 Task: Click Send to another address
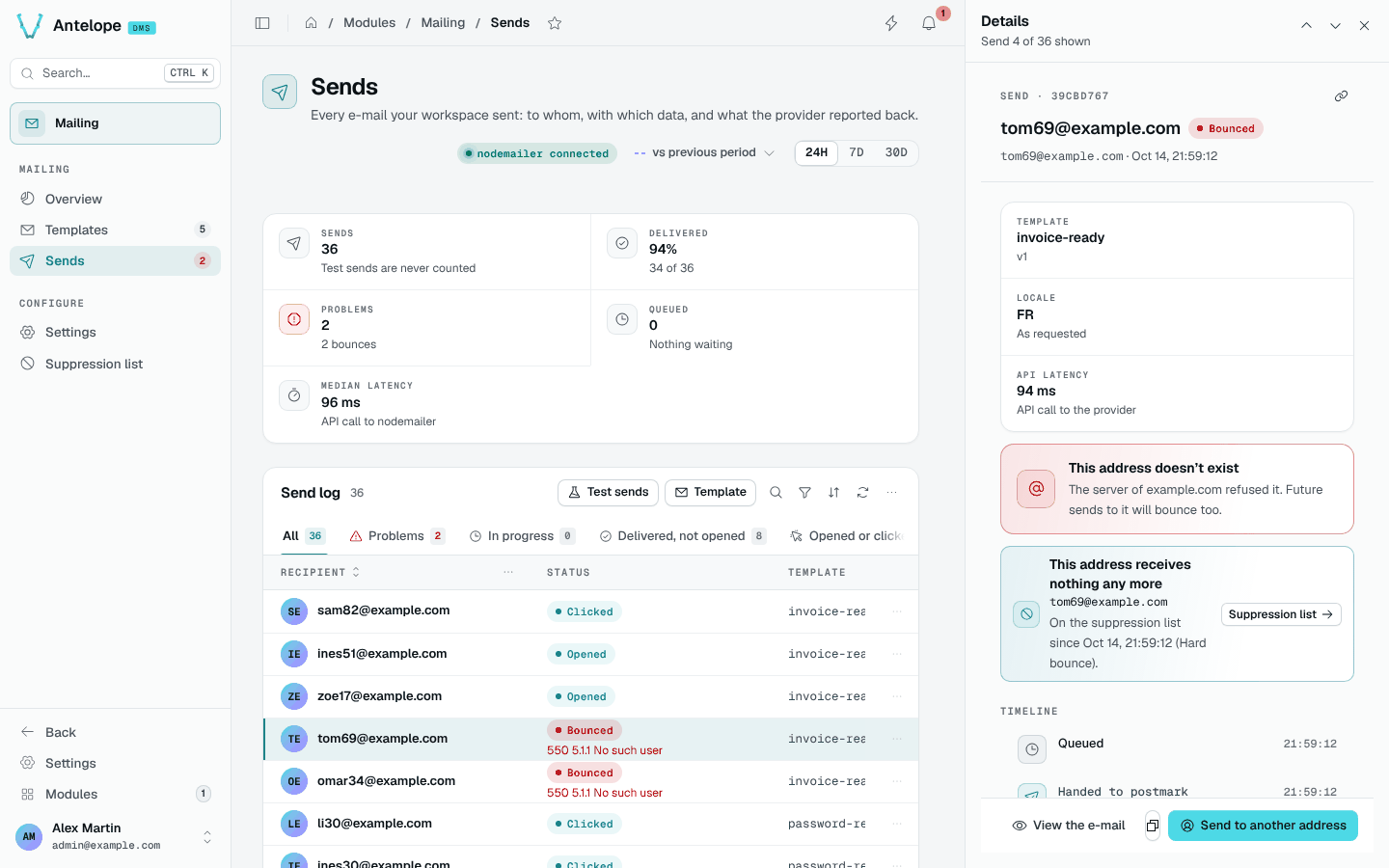[1263, 826]
